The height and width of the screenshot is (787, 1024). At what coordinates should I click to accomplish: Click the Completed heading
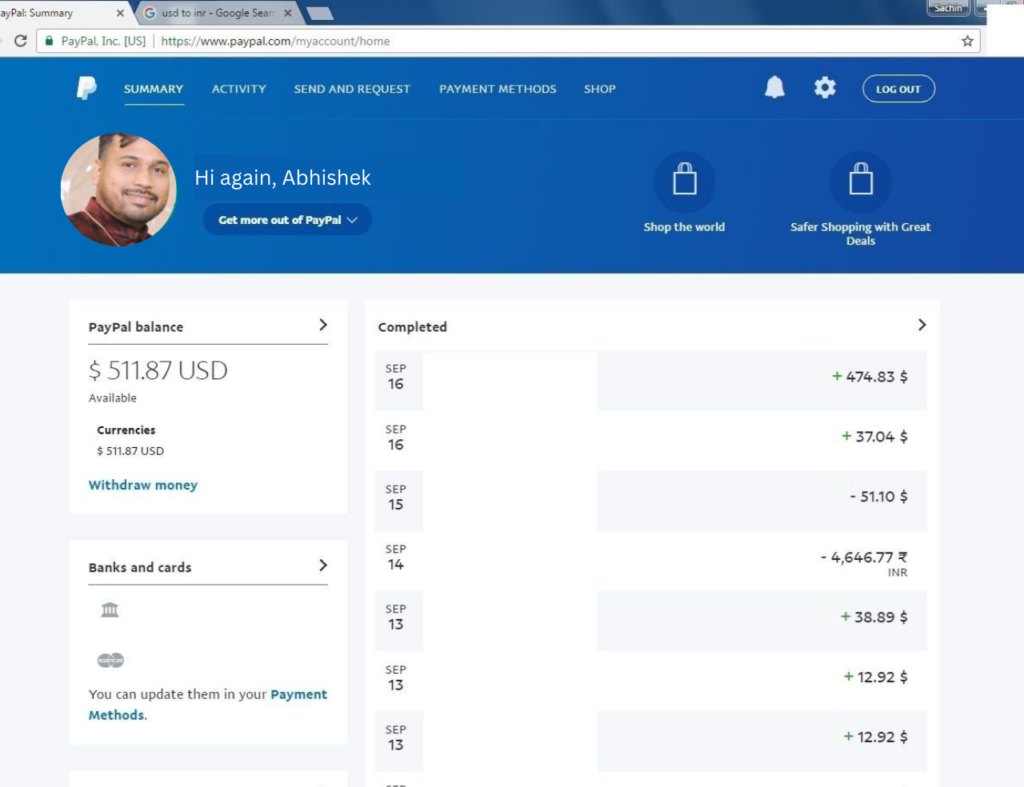point(413,327)
